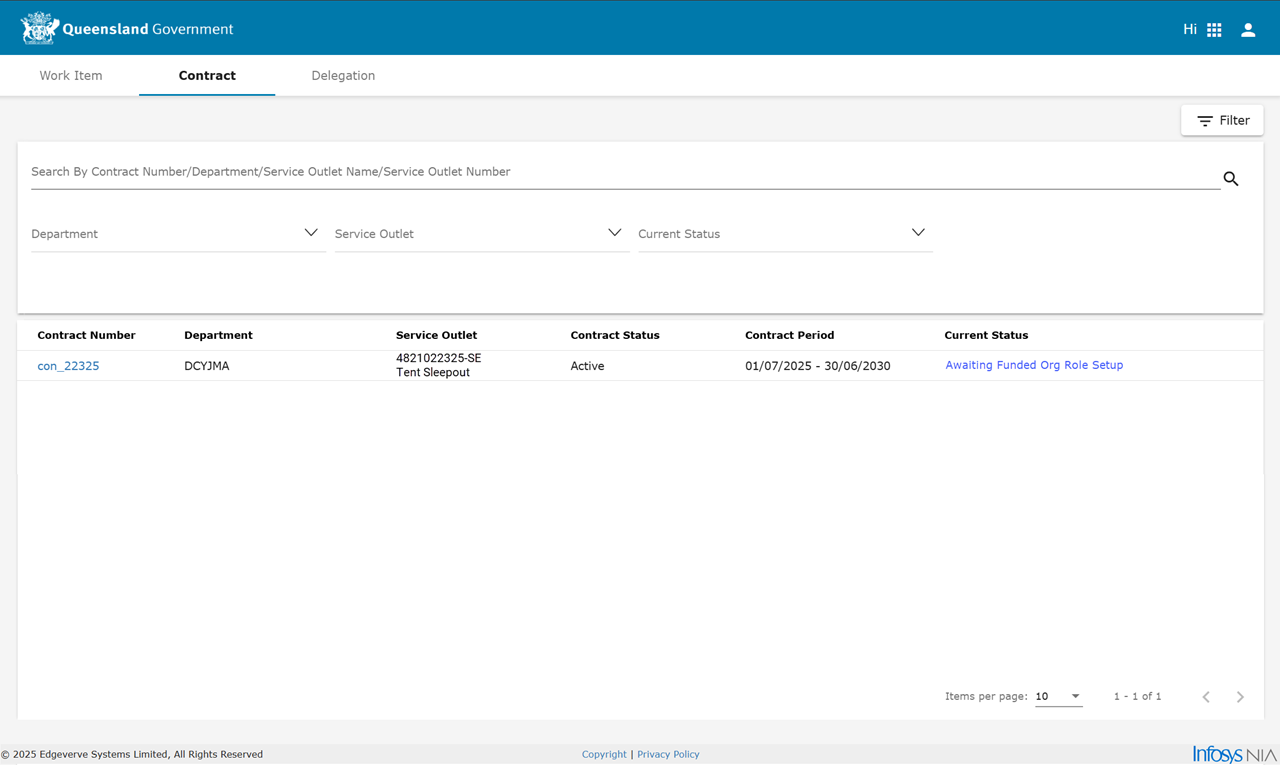Image resolution: width=1280 pixels, height=766 pixels.
Task: Open the Copyright footer link
Action: pyautogui.click(x=604, y=754)
